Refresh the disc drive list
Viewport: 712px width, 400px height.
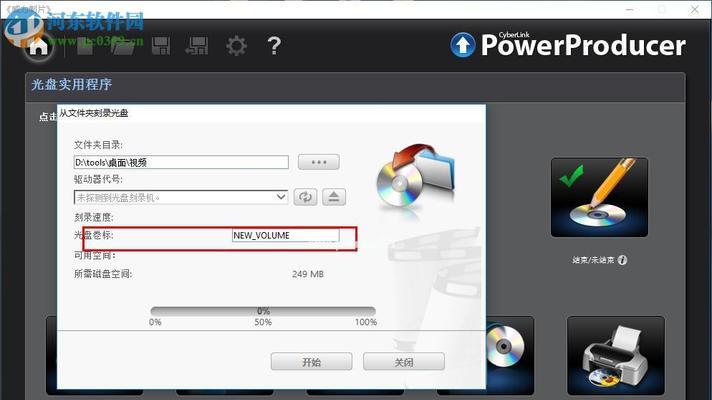(x=305, y=197)
